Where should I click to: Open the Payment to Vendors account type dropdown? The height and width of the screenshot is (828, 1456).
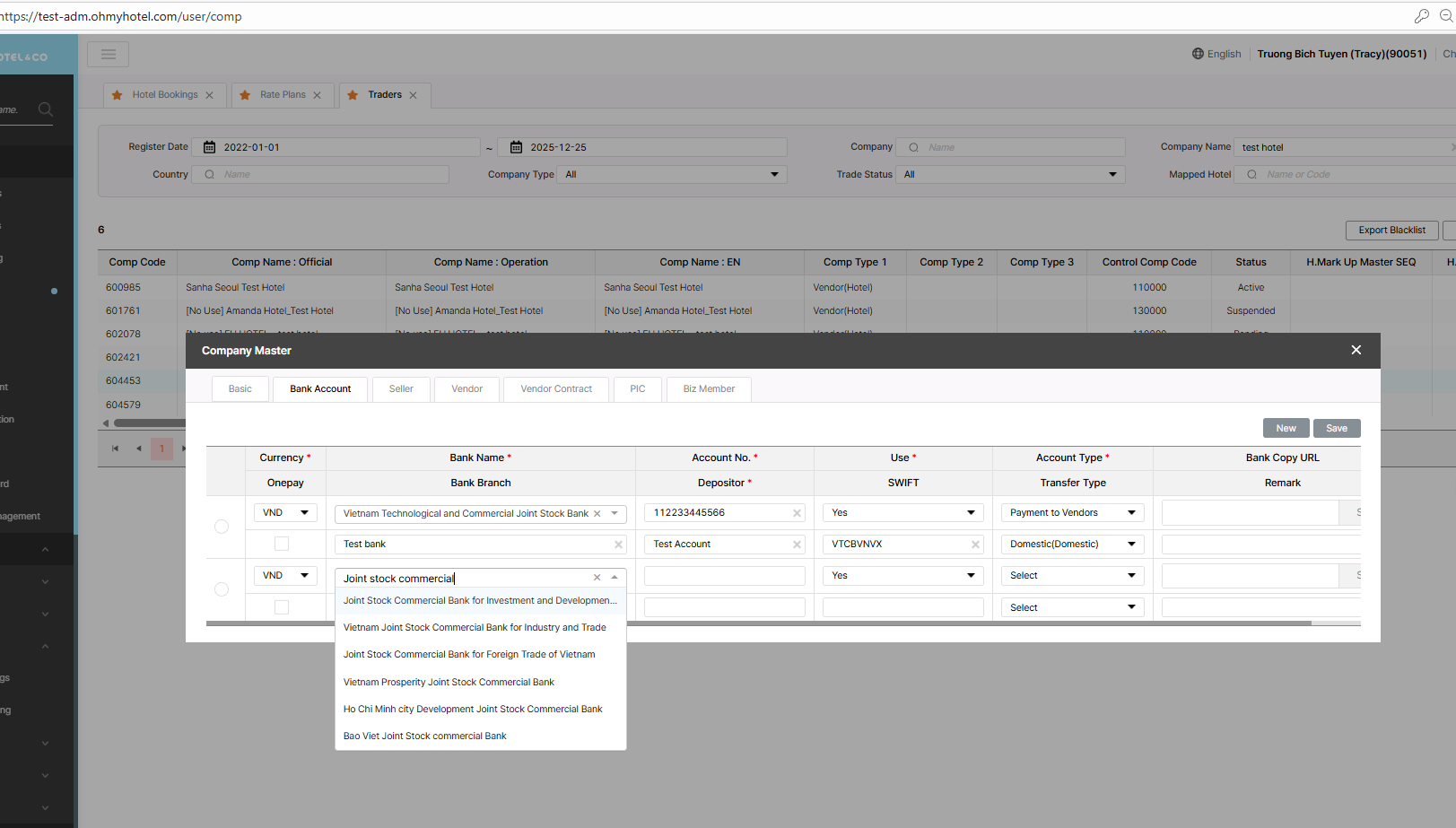(x=1072, y=513)
